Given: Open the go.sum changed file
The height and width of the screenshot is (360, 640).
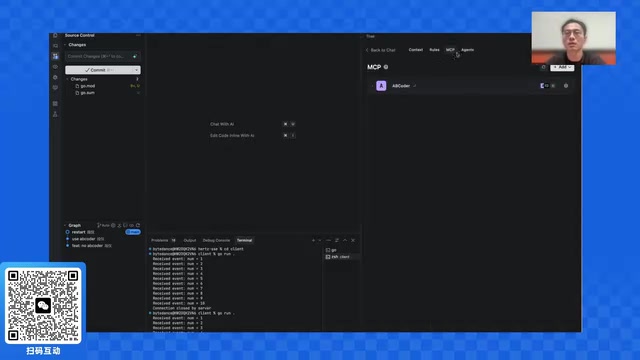Looking at the screenshot, I should tap(87, 93).
